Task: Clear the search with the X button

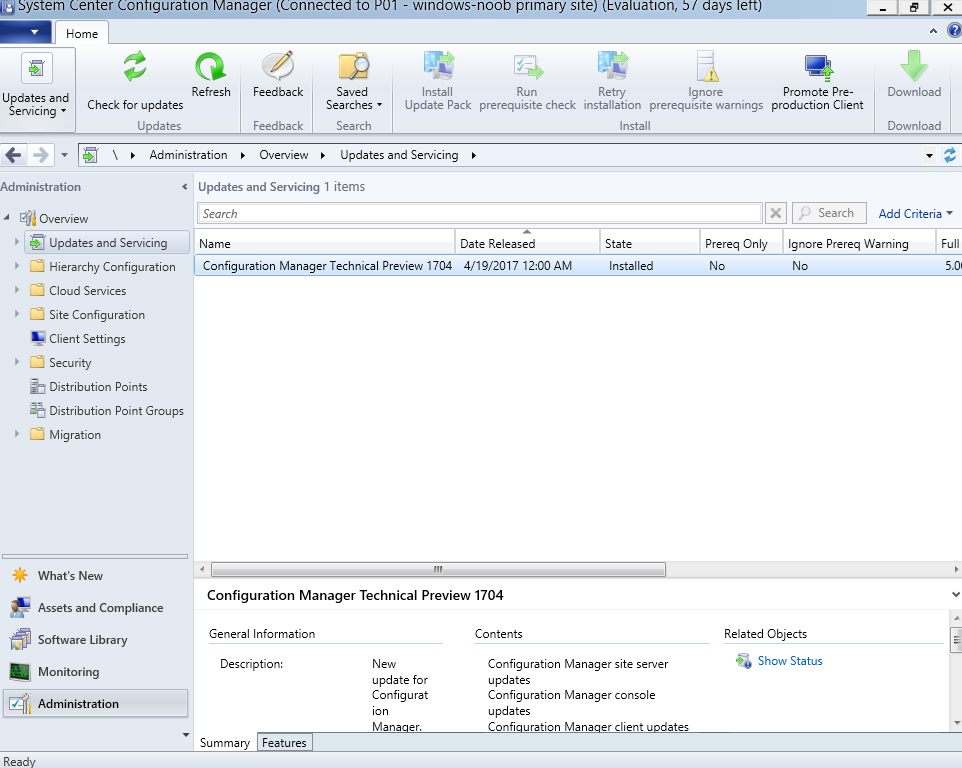Action: tap(775, 213)
